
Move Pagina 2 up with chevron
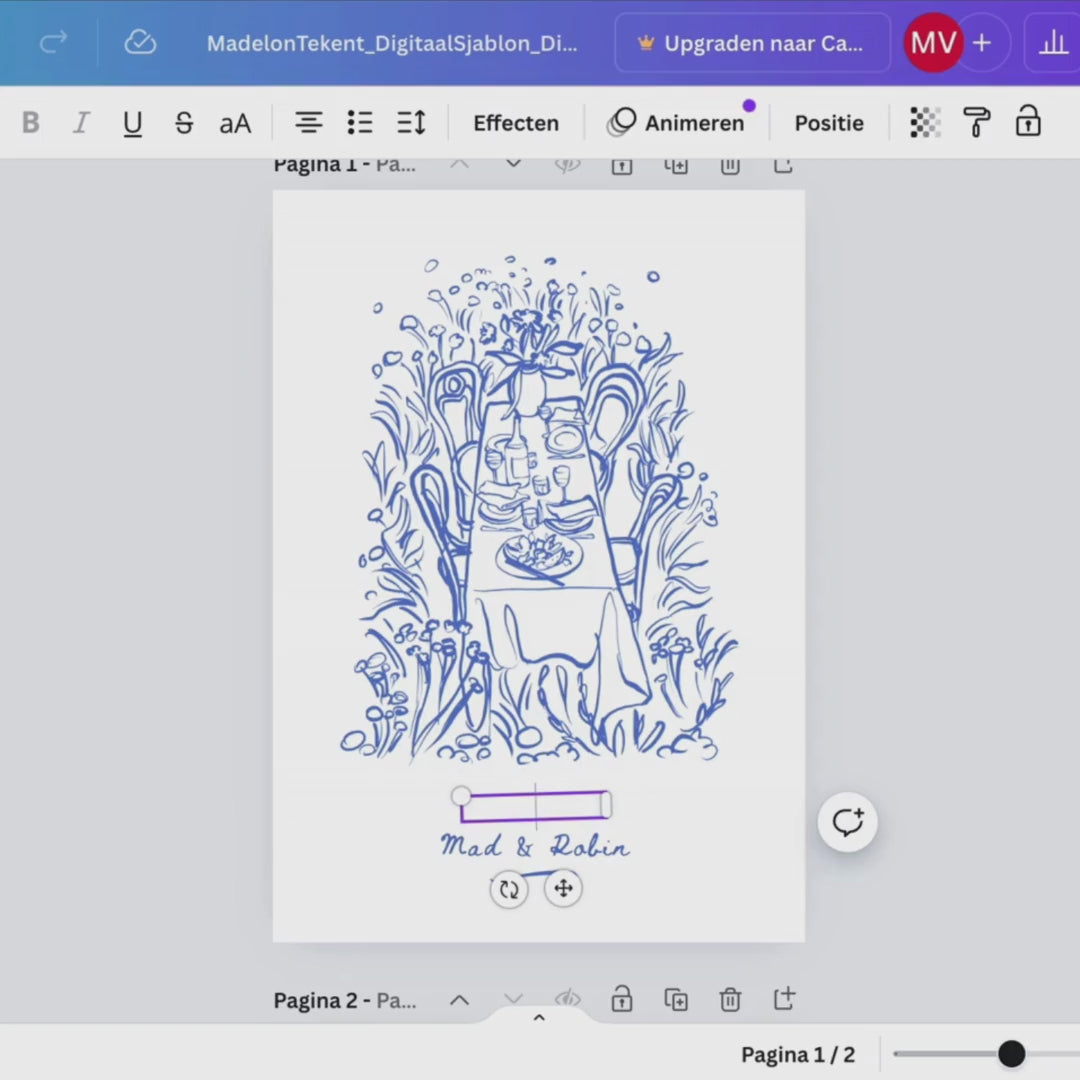tap(459, 999)
